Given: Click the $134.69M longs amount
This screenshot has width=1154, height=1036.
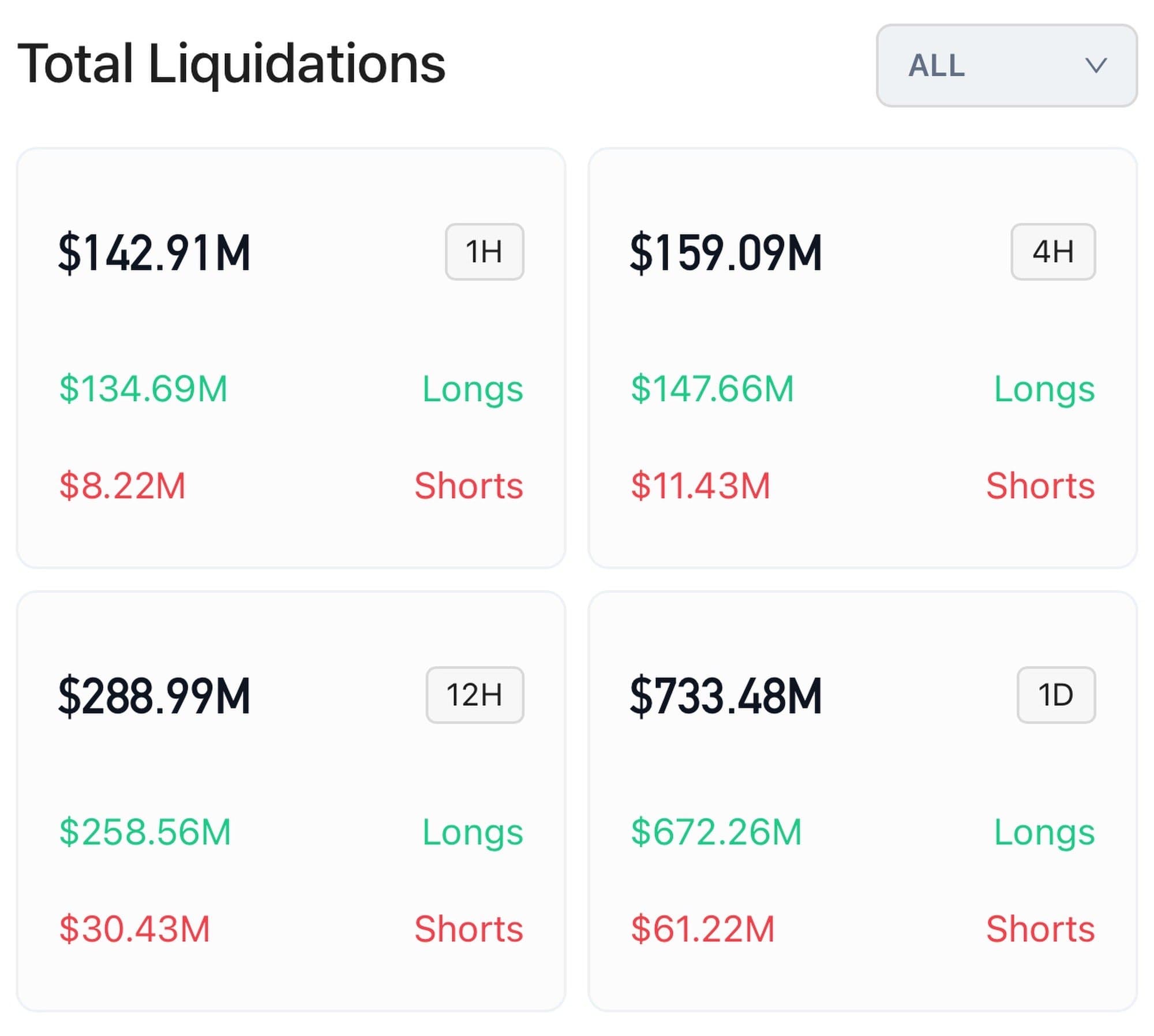Looking at the screenshot, I should pos(144,389).
